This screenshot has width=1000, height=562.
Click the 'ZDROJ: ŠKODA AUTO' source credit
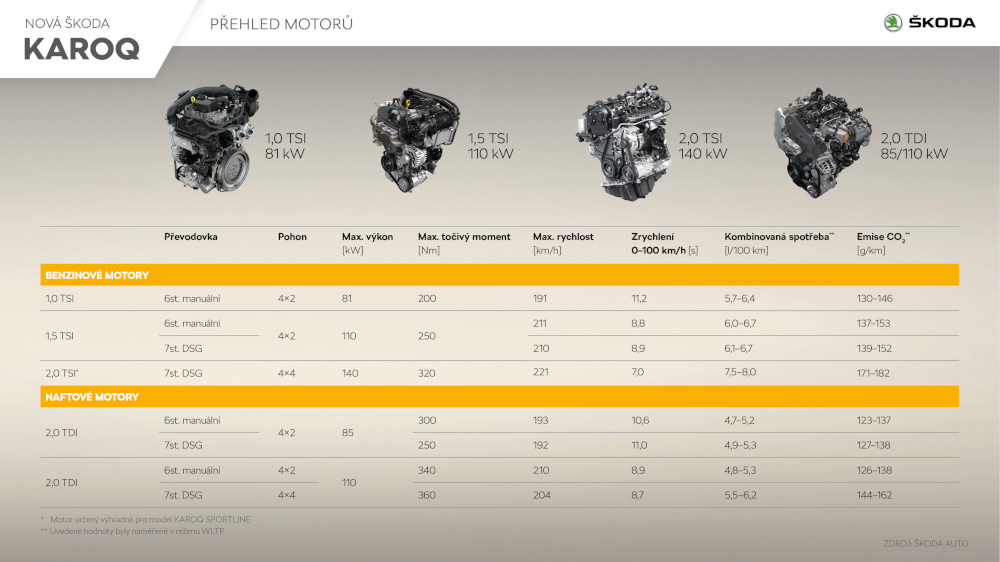pyautogui.click(x=925, y=544)
